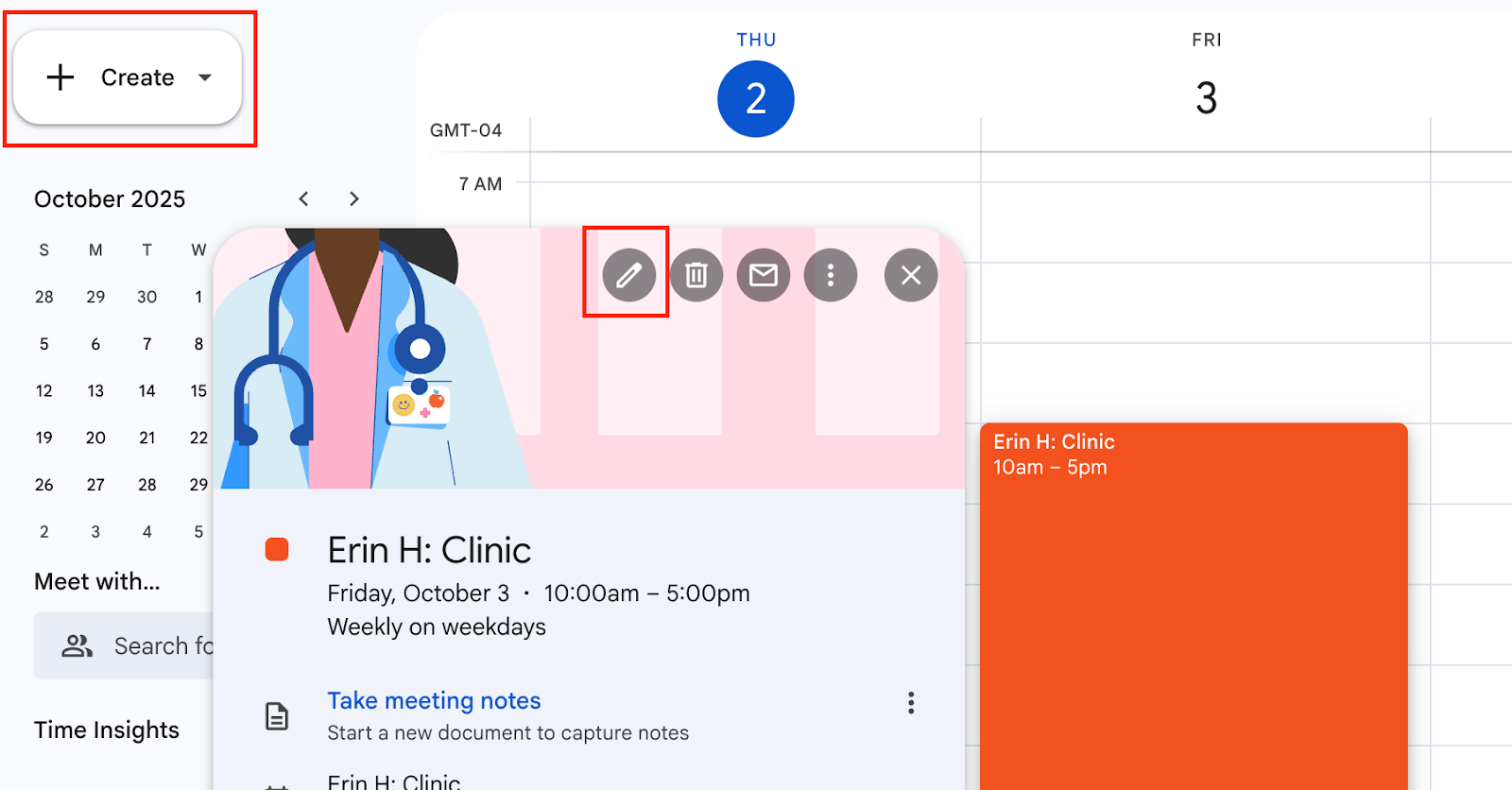The height and width of the screenshot is (790, 1512).
Task: Click the orange event color dot
Action: click(x=277, y=550)
